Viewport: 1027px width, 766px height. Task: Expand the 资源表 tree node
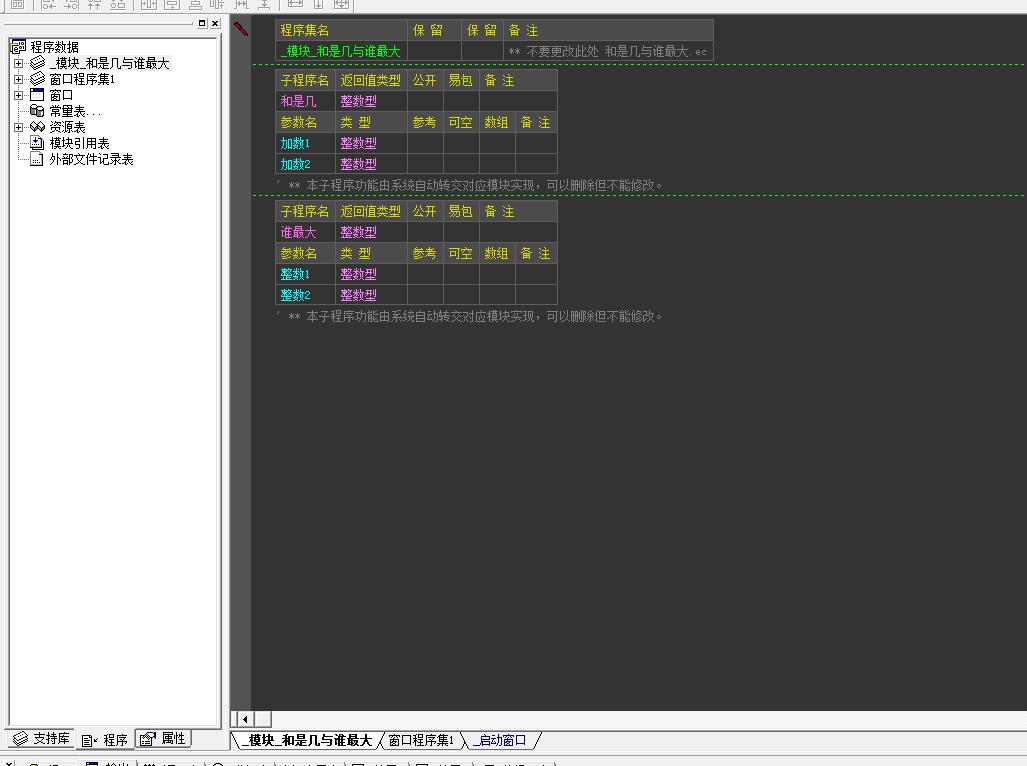pos(18,128)
